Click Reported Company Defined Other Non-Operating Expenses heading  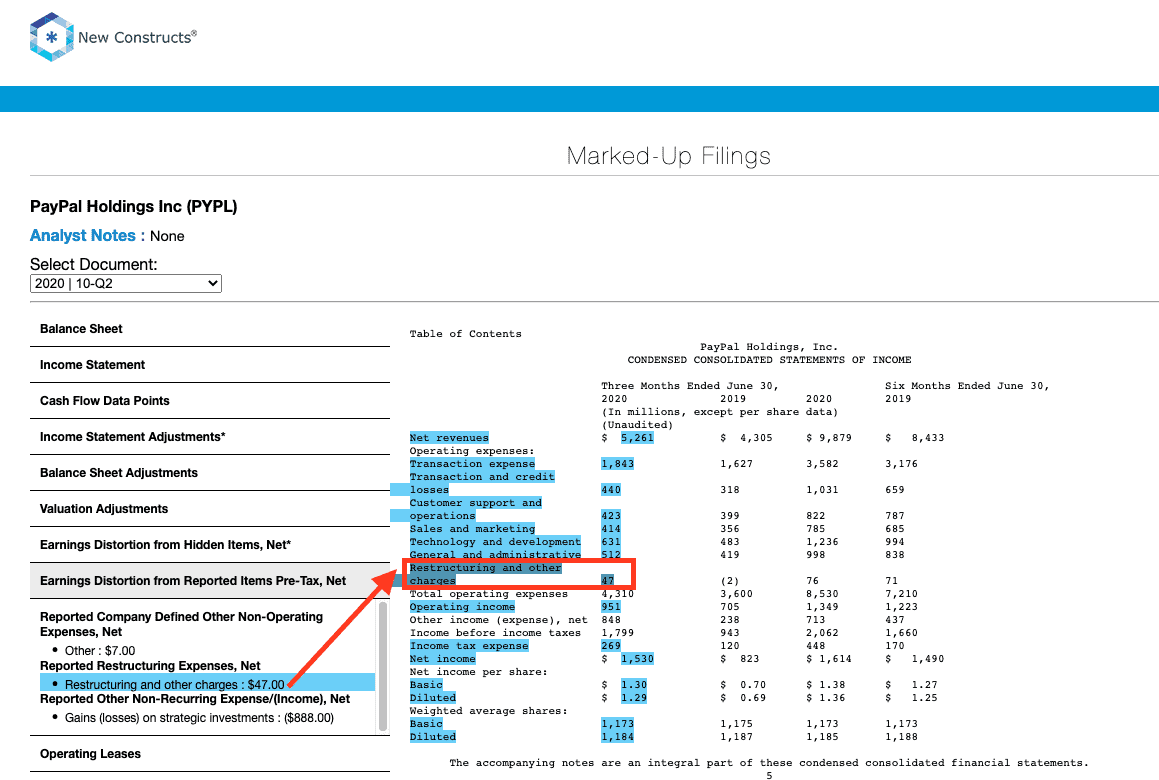pos(181,624)
